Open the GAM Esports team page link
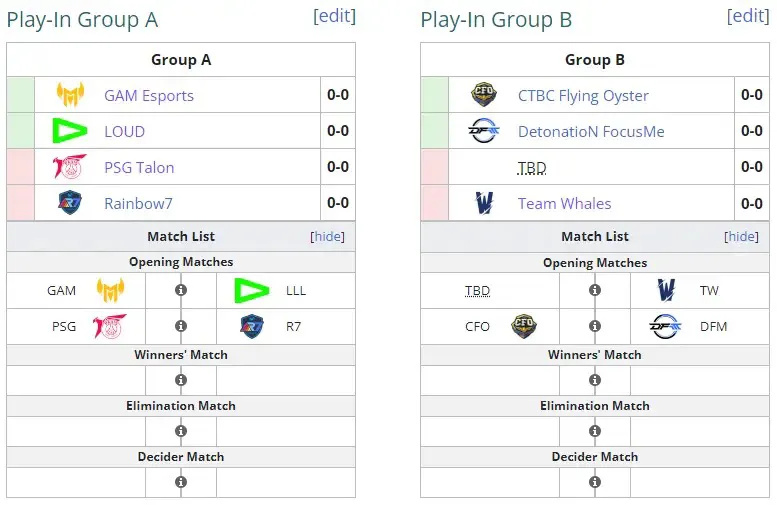 point(149,95)
